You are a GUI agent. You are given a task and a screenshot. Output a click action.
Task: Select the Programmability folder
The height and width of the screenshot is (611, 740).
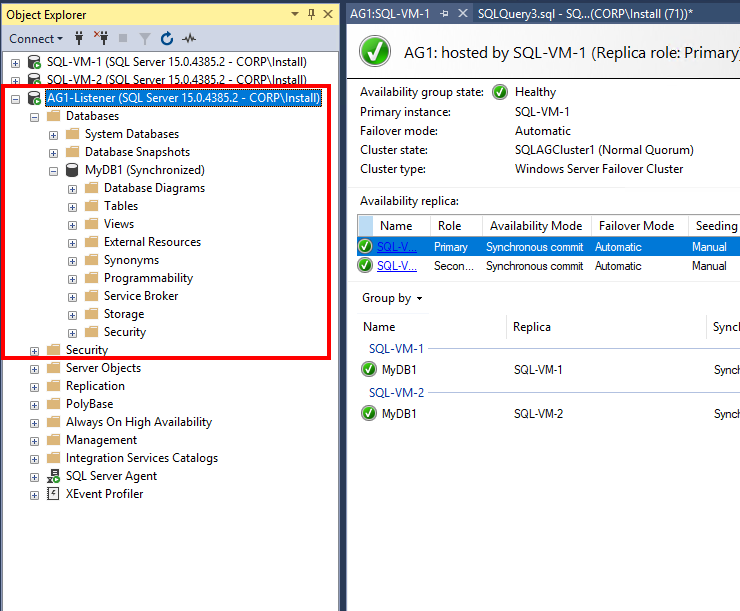click(148, 278)
